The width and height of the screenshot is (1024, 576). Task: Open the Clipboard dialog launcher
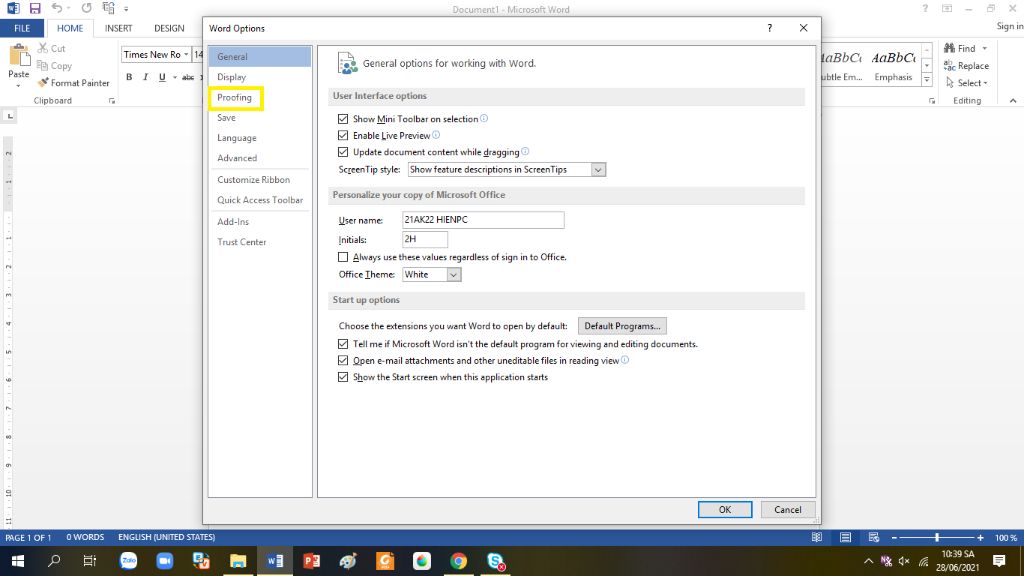[x=112, y=101]
